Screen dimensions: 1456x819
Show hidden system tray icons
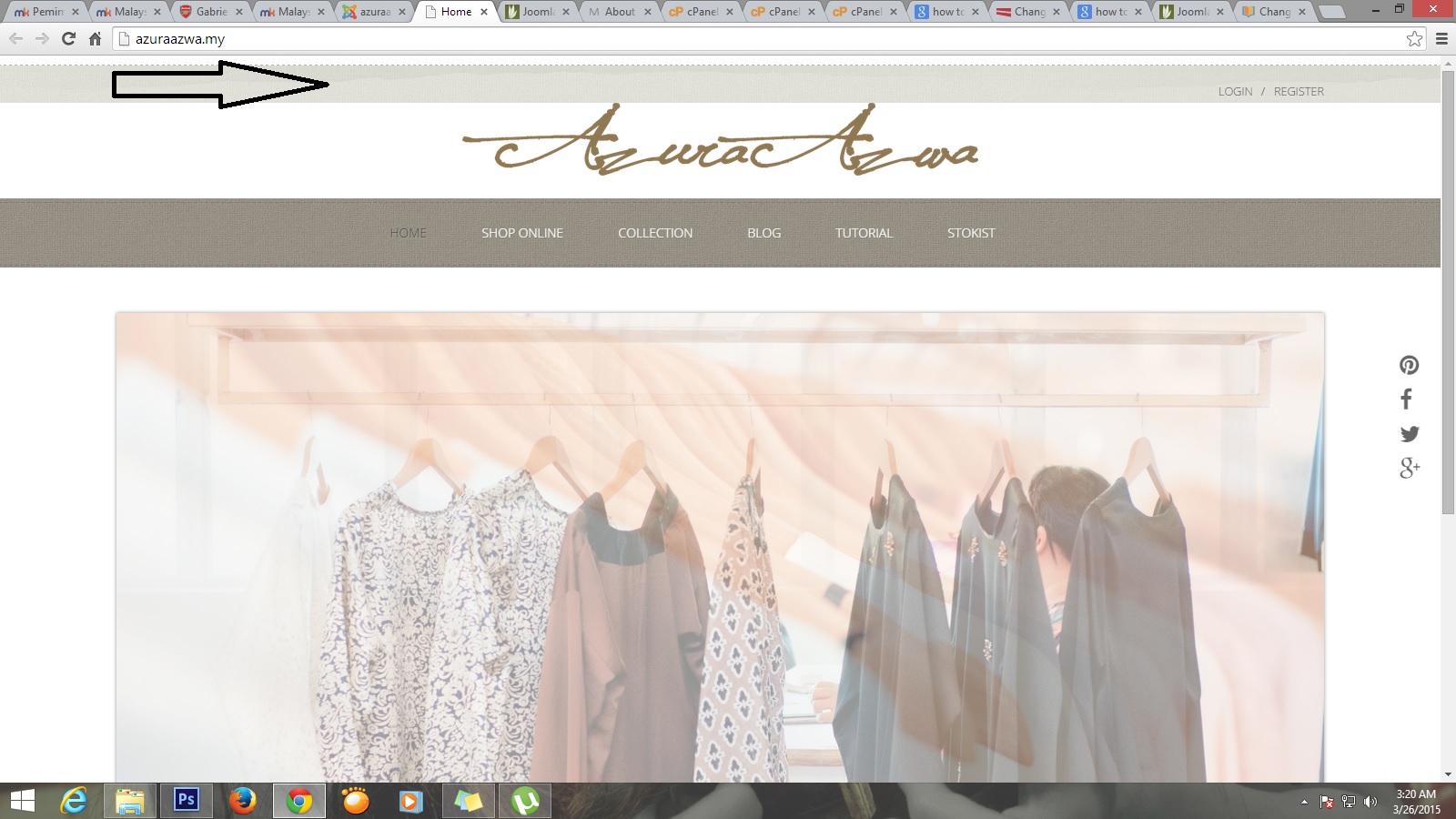tap(1304, 802)
